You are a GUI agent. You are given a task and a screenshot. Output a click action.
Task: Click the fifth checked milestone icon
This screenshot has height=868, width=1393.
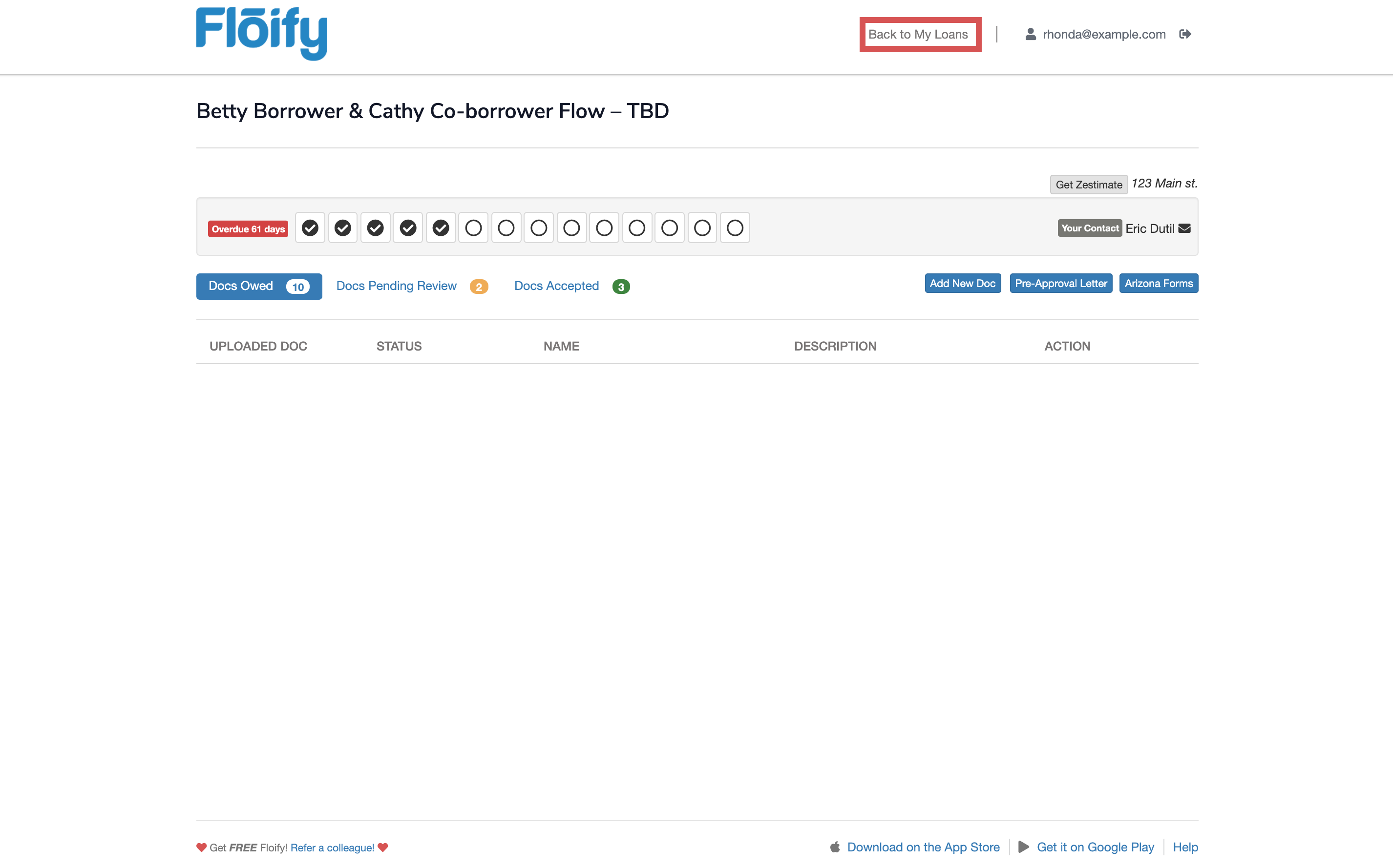(x=441, y=228)
